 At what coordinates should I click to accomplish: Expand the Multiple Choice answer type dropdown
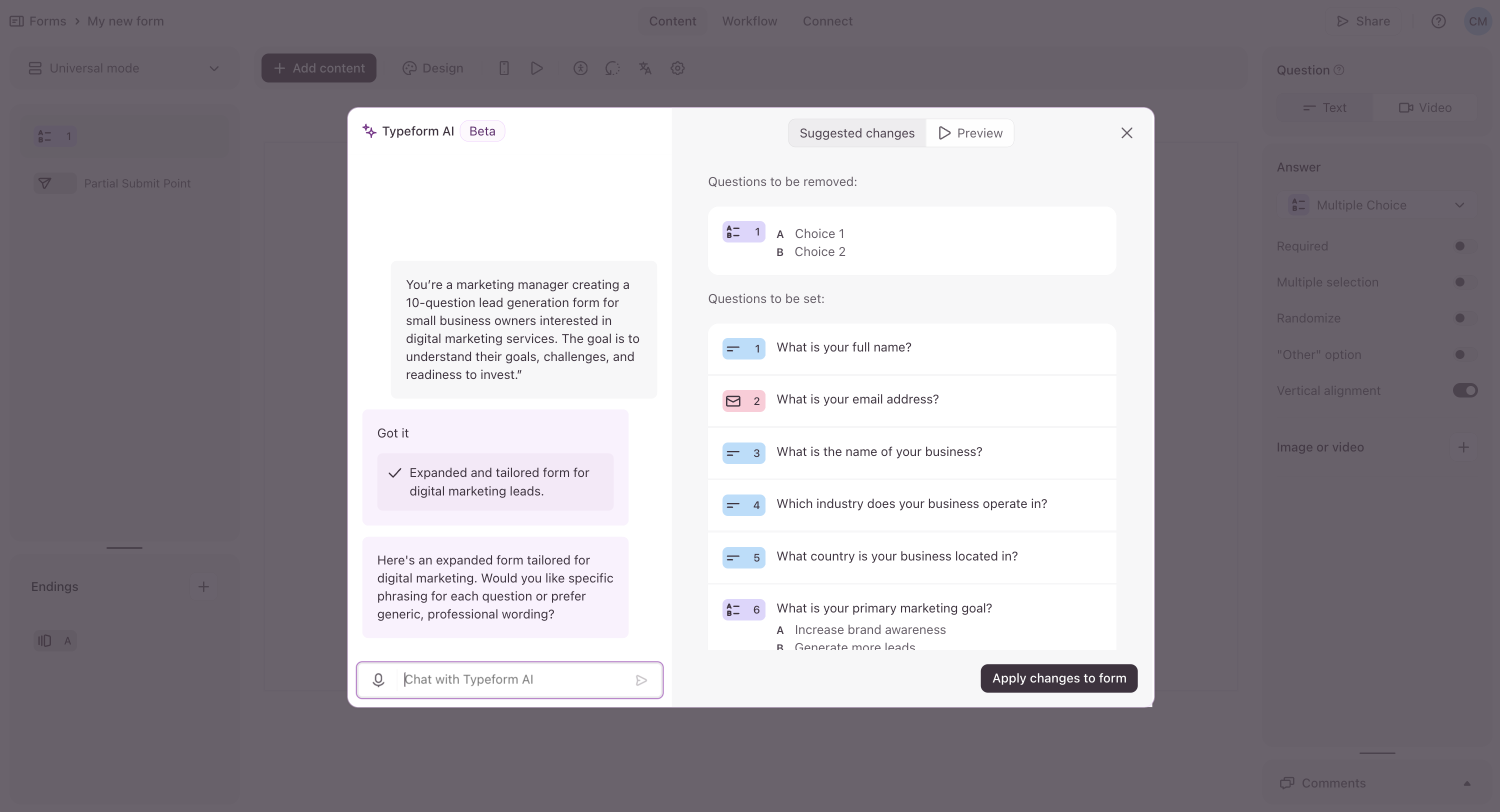(1377, 205)
